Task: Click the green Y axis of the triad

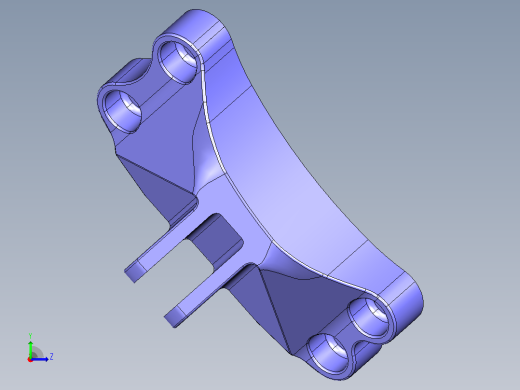Action: pos(30,349)
